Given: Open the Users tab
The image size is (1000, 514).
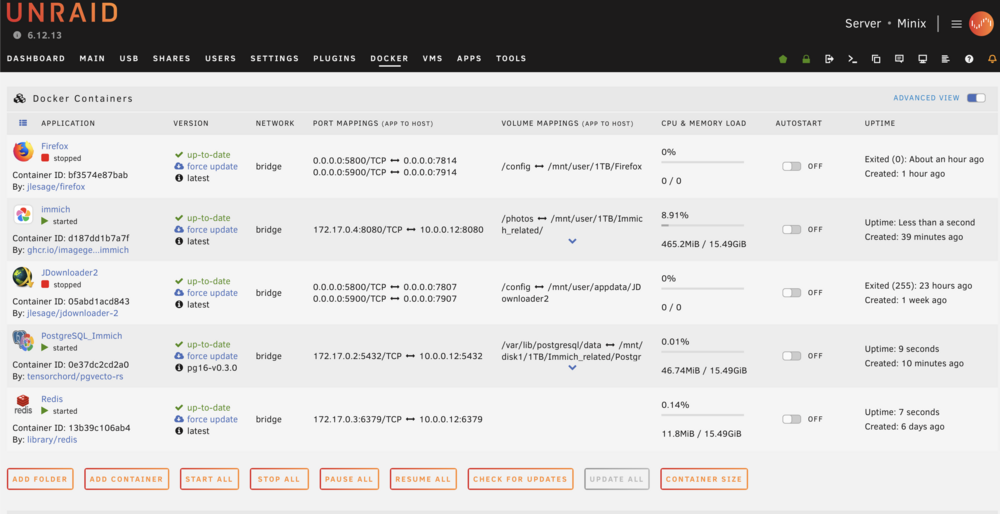Looking at the screenshot, I should point(221,58).
